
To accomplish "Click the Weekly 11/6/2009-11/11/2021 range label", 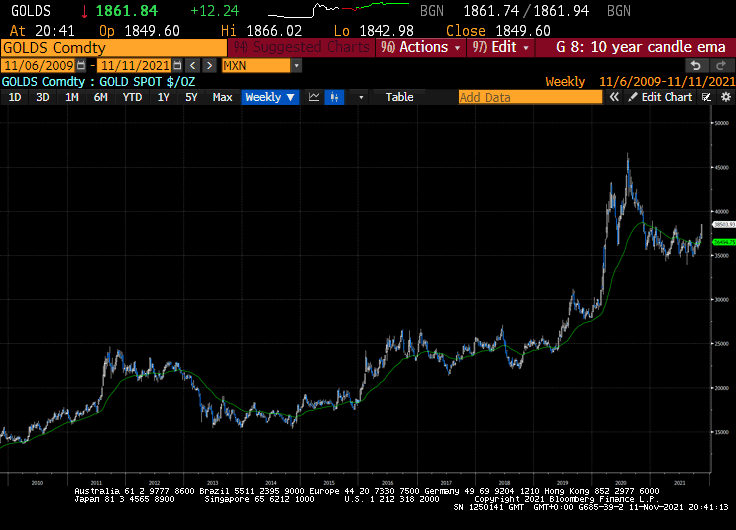I will point(640,82).
